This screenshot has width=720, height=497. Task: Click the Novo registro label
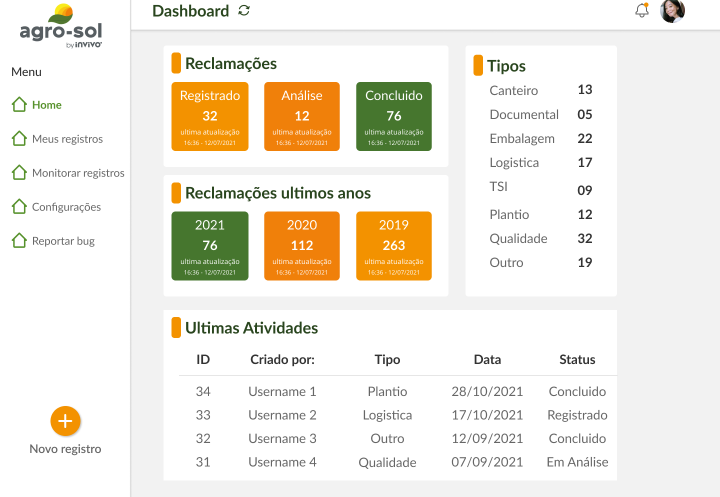(x=65, y=449)
